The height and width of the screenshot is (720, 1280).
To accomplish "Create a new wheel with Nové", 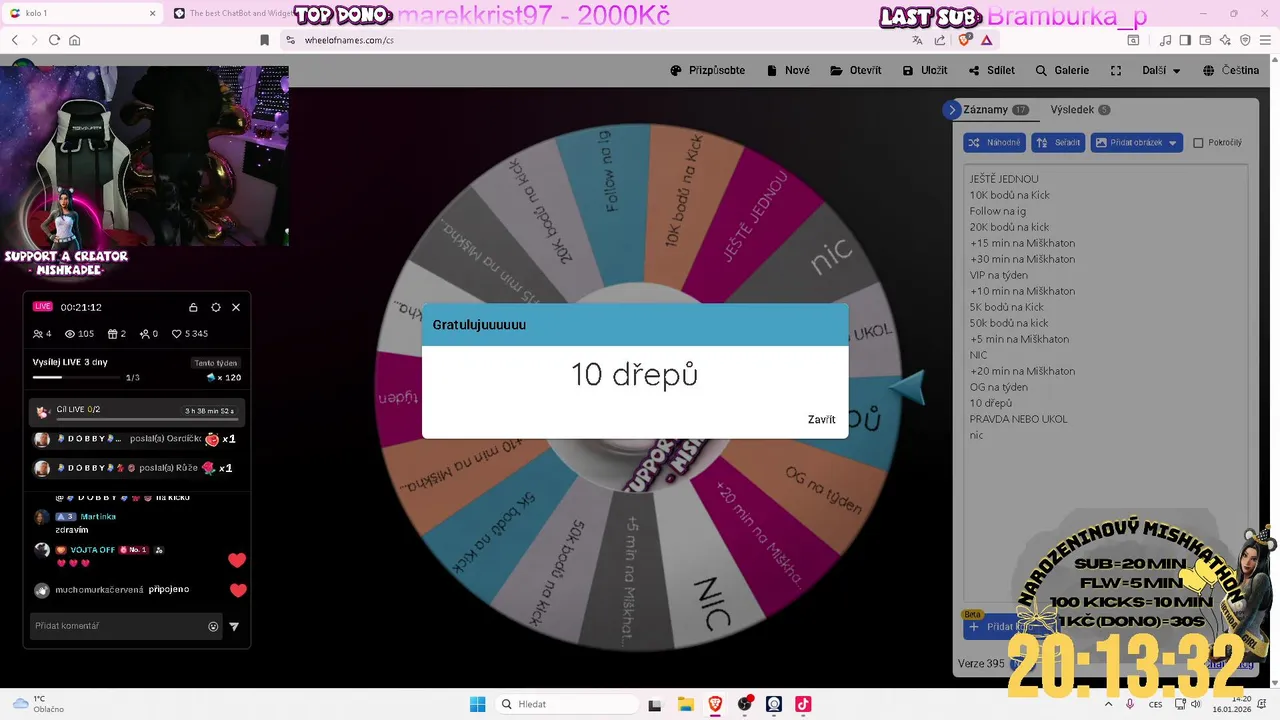I will [788, 71].
